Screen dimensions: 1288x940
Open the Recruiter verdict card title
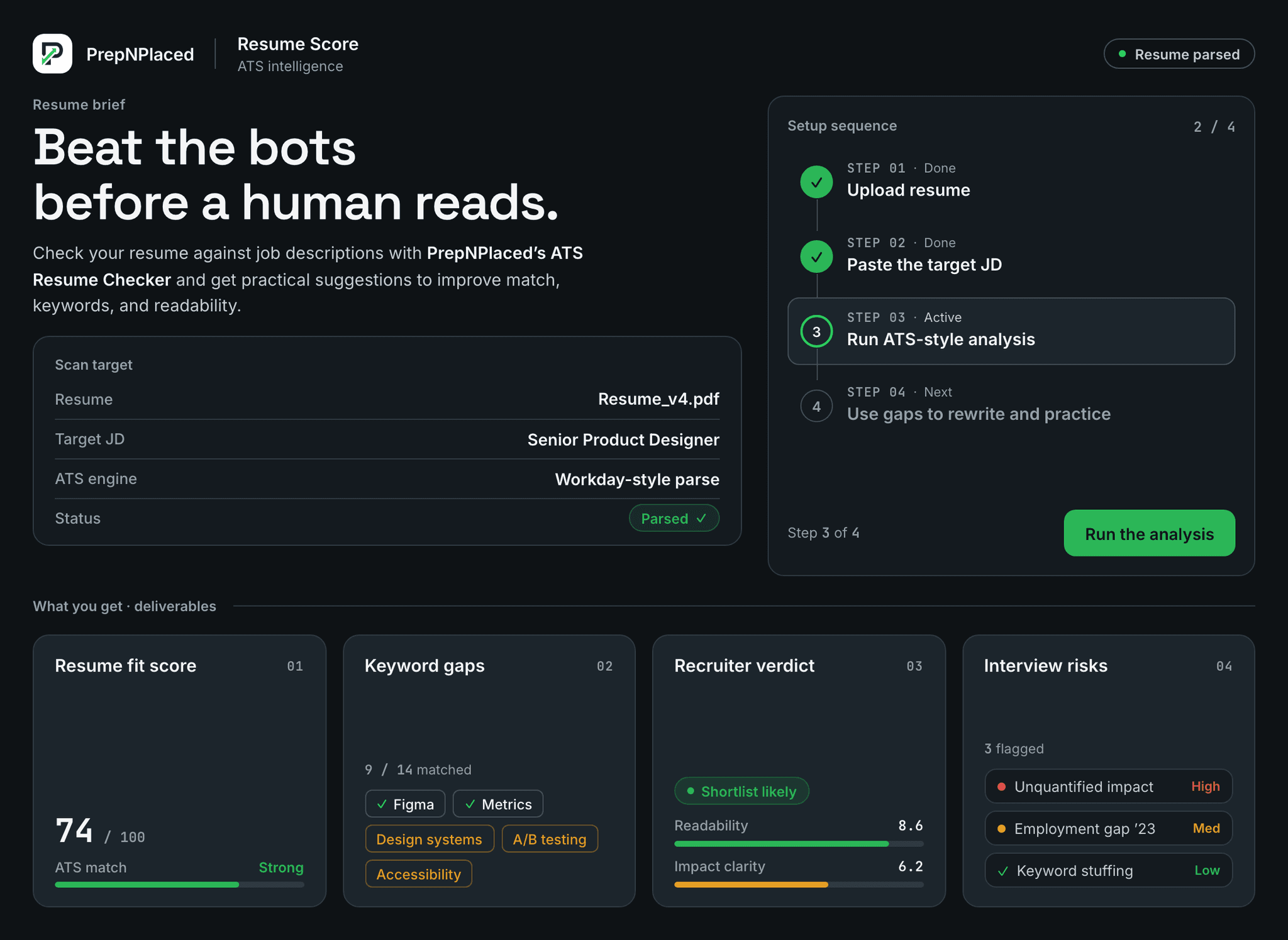pyautogui.click(x=744, y=665)
